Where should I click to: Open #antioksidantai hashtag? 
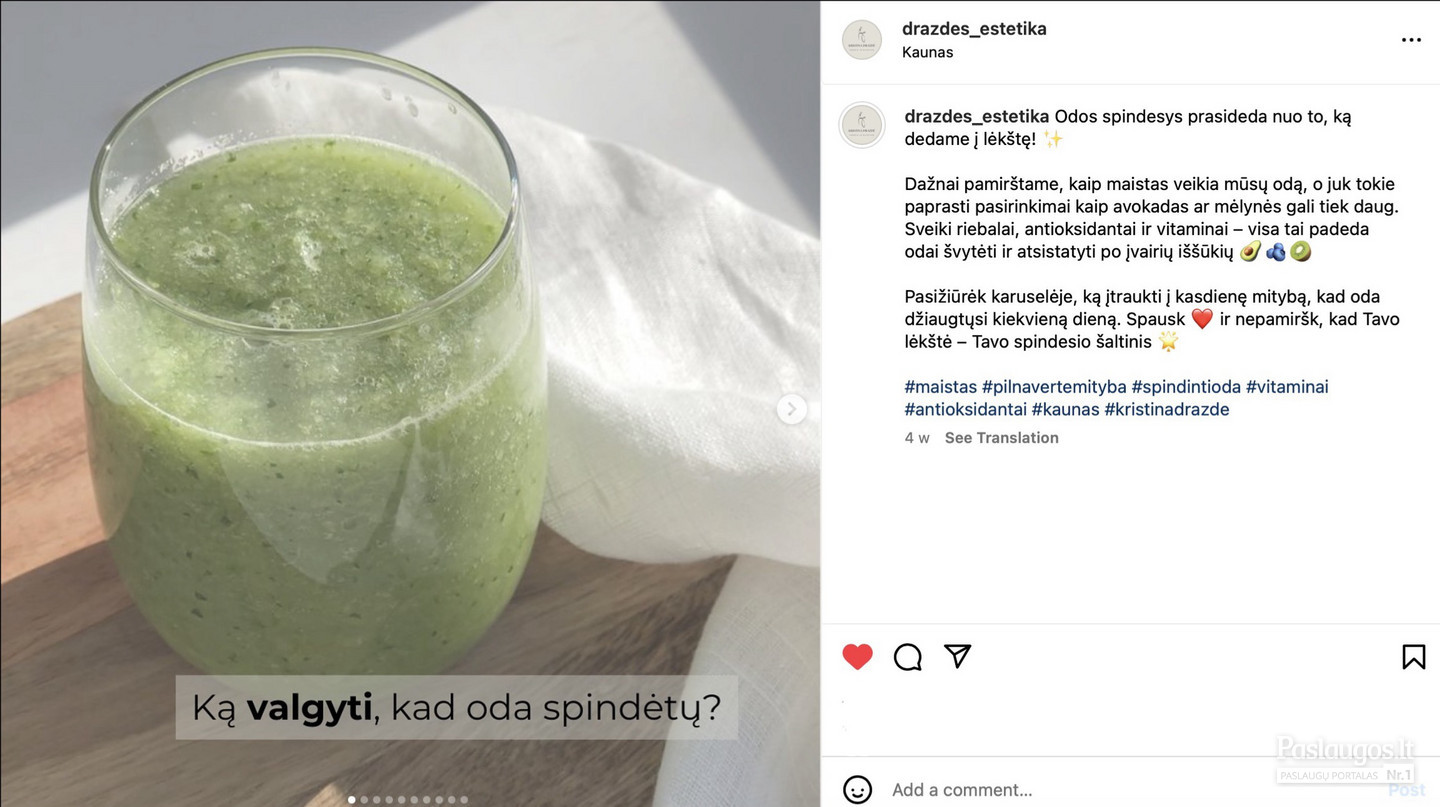(x=966, y=410)
